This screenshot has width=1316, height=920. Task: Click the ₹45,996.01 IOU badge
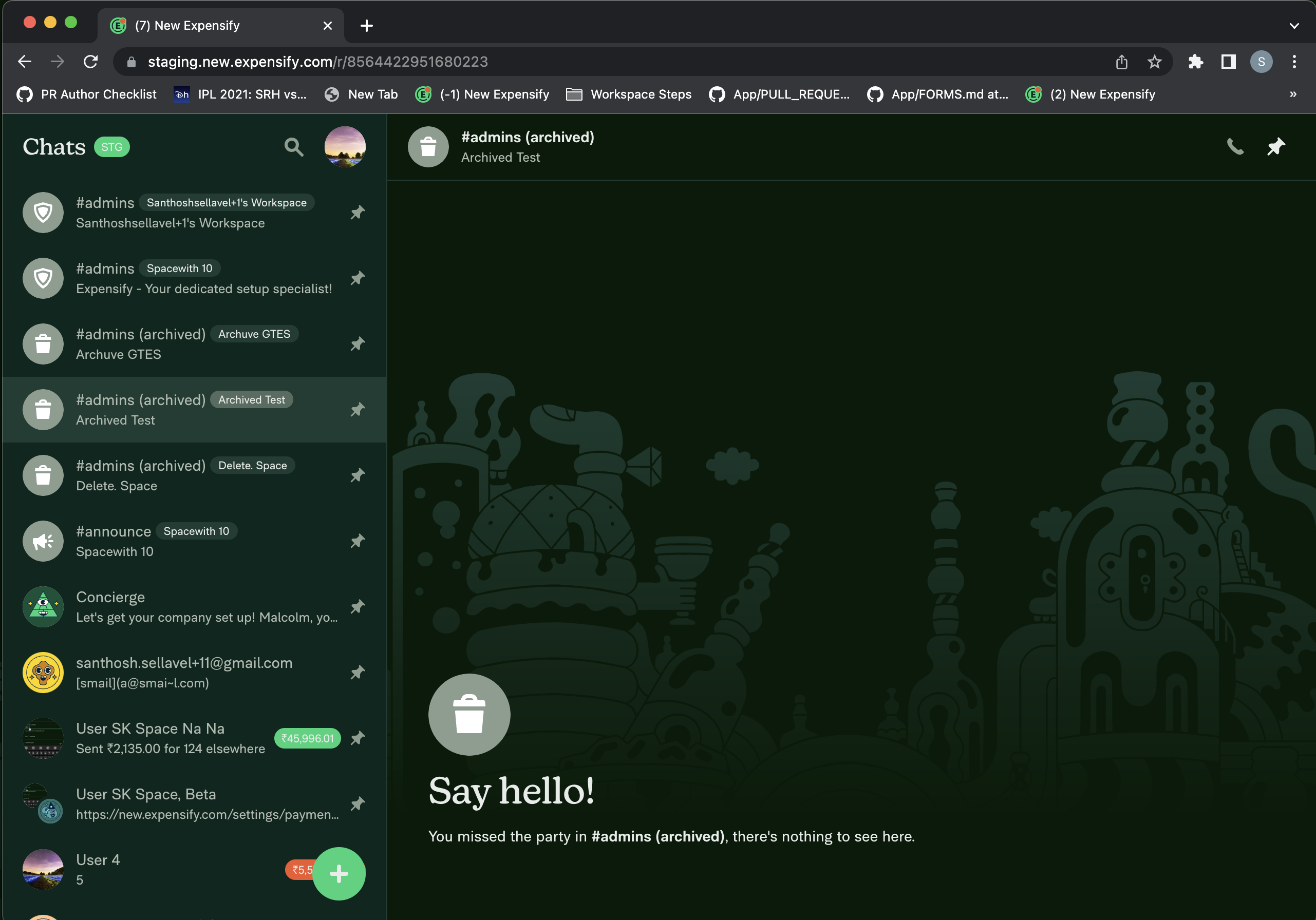click(x=307, y=738)
